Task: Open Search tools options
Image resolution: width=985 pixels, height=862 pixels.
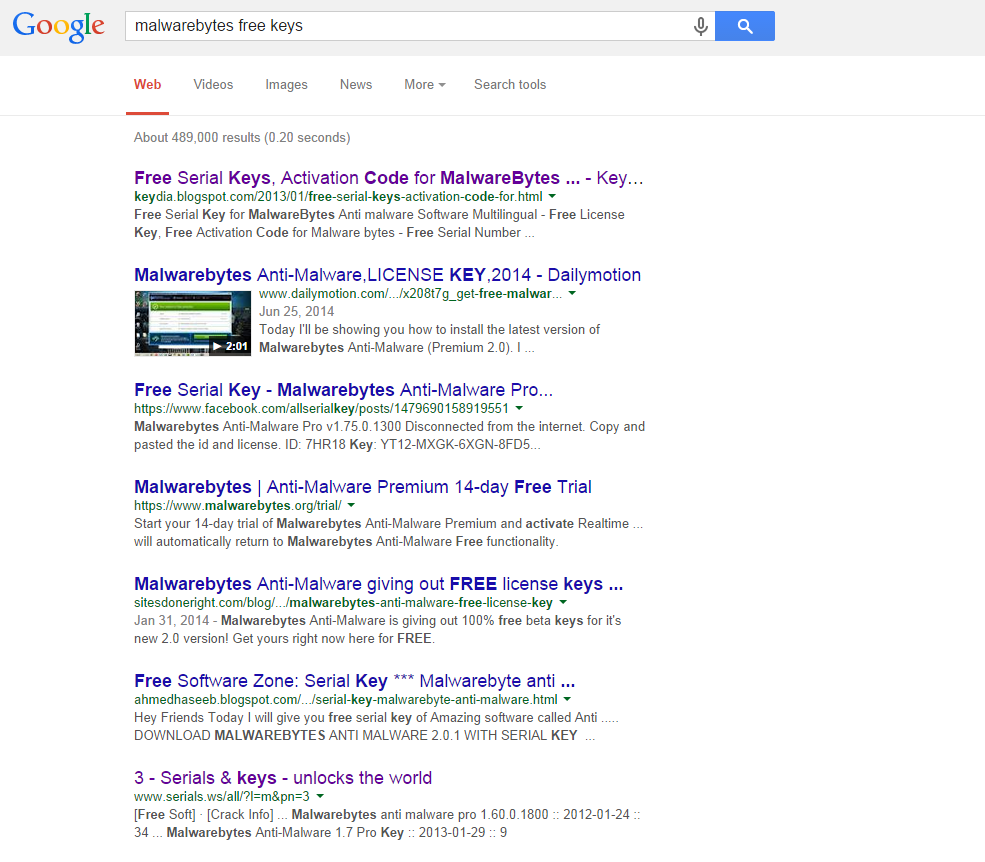Action: 510,85
